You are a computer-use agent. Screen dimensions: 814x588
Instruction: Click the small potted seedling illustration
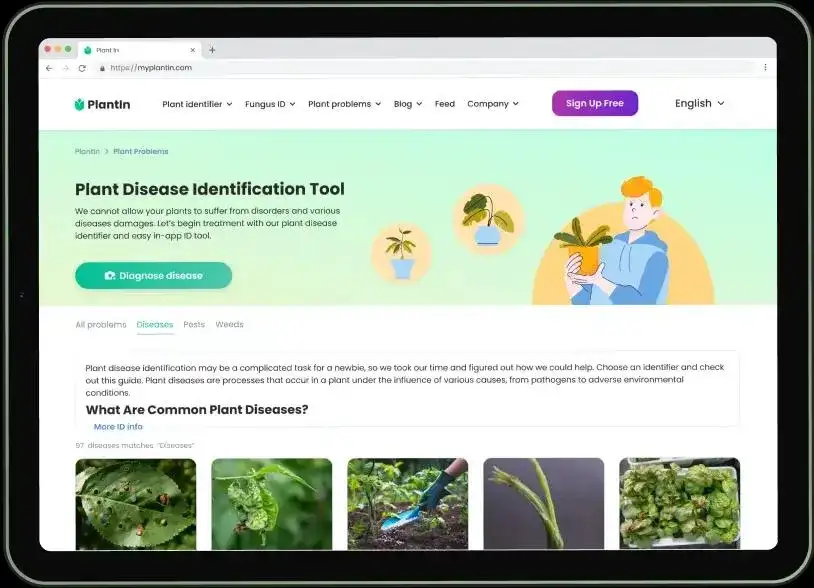tap(401, 253)
